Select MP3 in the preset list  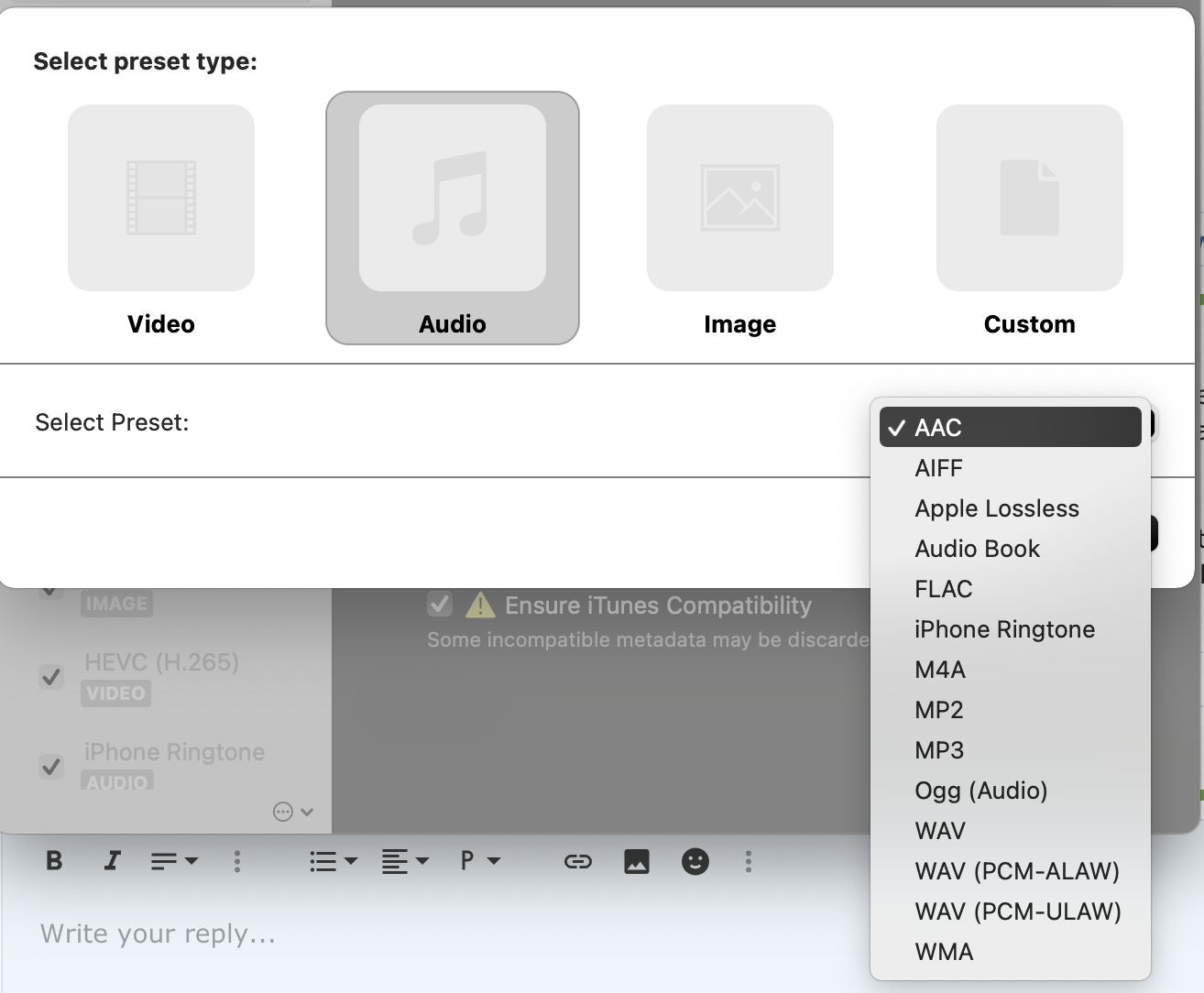(939, 750)
